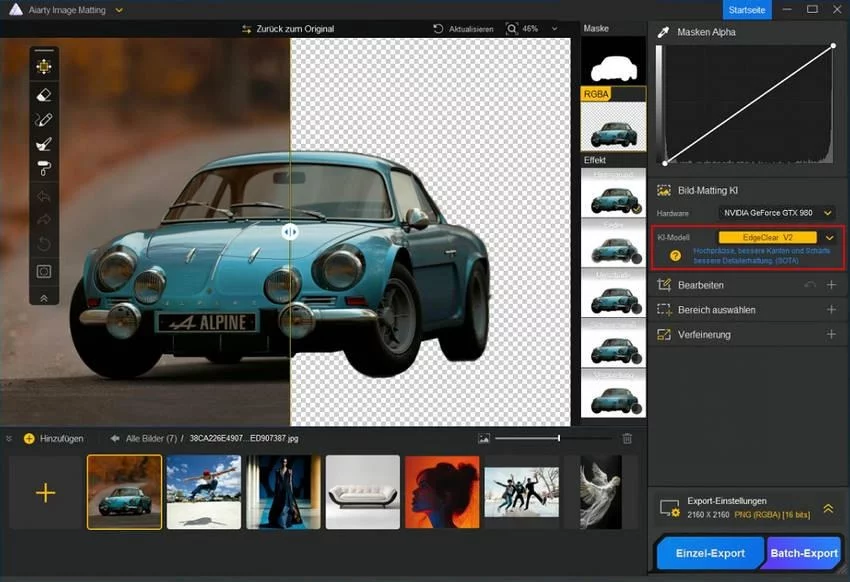Viewport: 850px width, 582px height.
Task: Select the RGBA view tab
Action: pos(596,94)
